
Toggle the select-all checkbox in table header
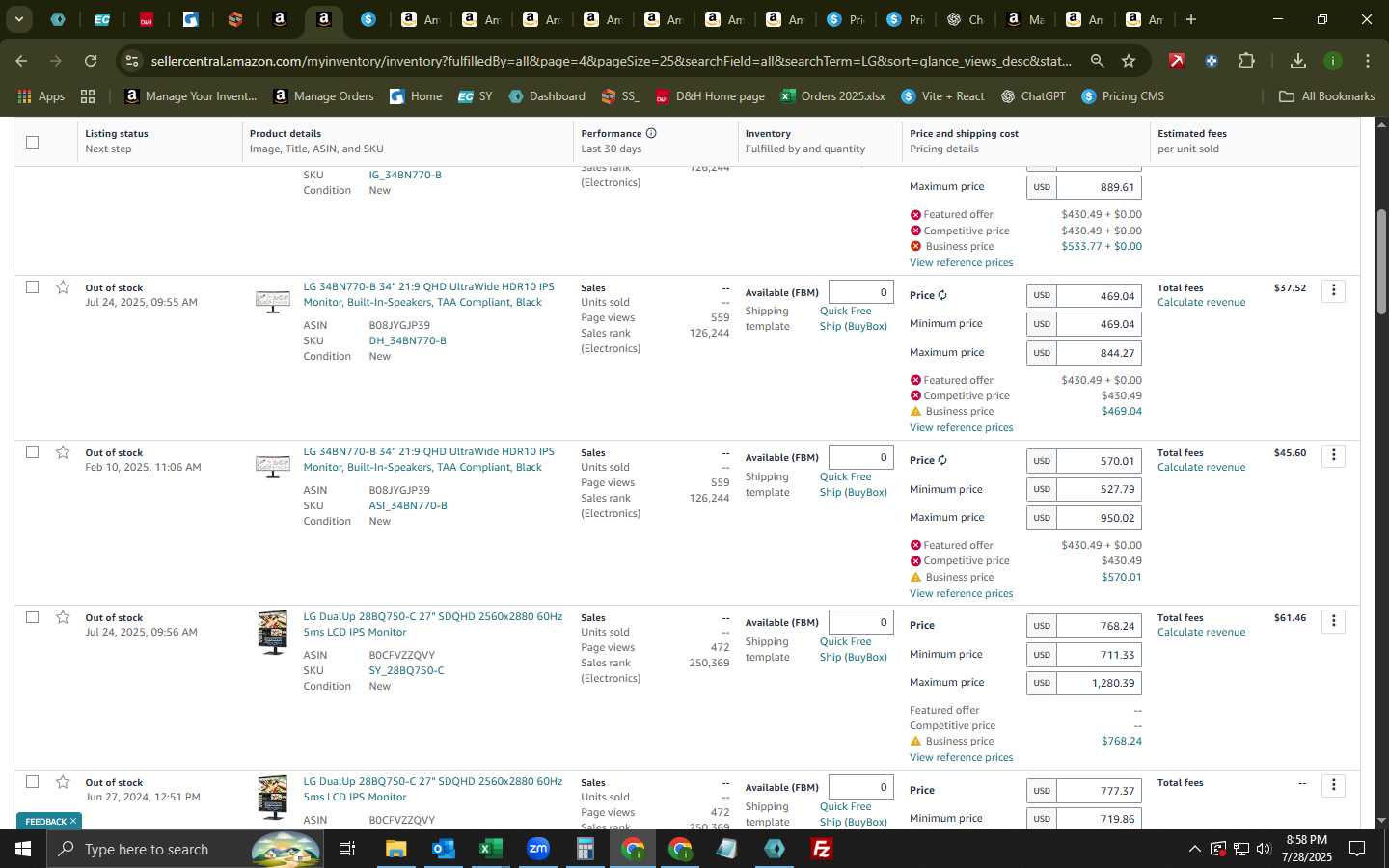(x=32, y=142)
